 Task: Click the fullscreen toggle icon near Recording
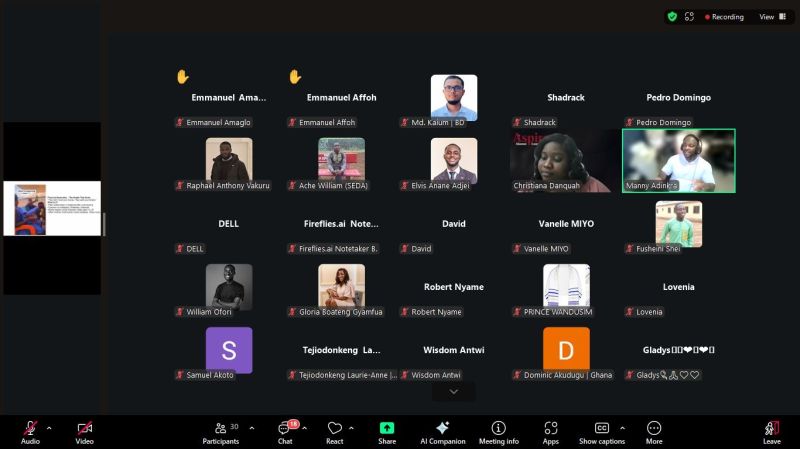pyautogui.click(x=689, y=17)
